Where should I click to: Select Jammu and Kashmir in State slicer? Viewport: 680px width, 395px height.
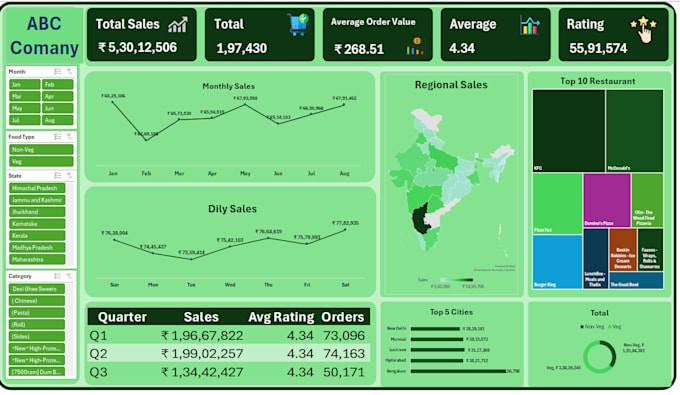click(x=37, y=200)
